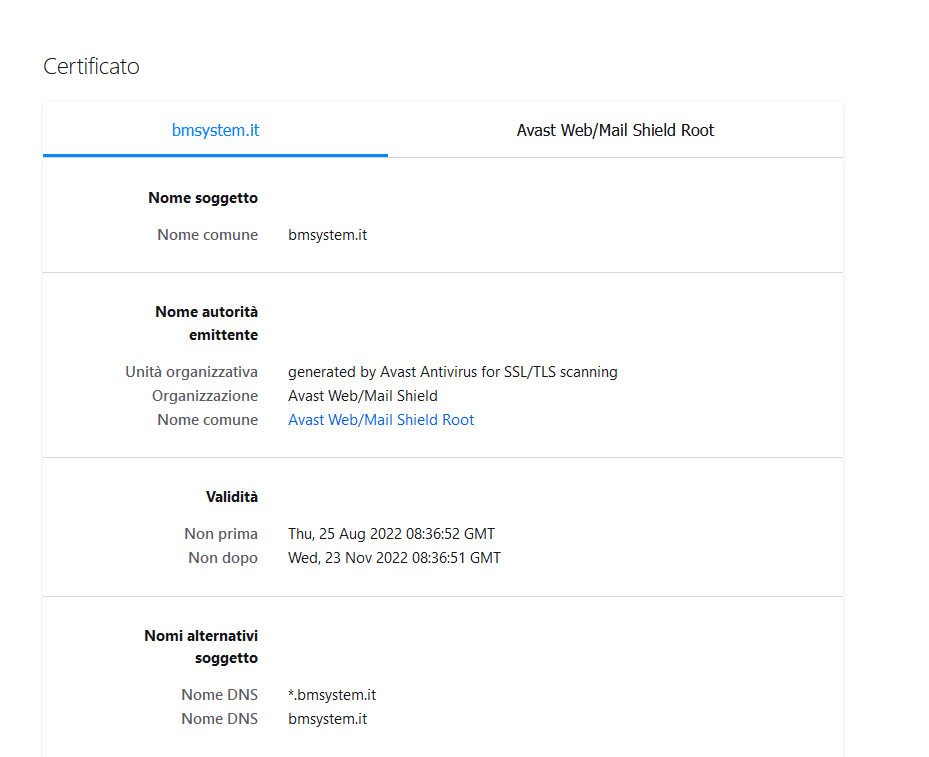Click the Nome autorità emittente heading
The height and width of the screenshot is (757, 929).
click(x=207, y=323)
